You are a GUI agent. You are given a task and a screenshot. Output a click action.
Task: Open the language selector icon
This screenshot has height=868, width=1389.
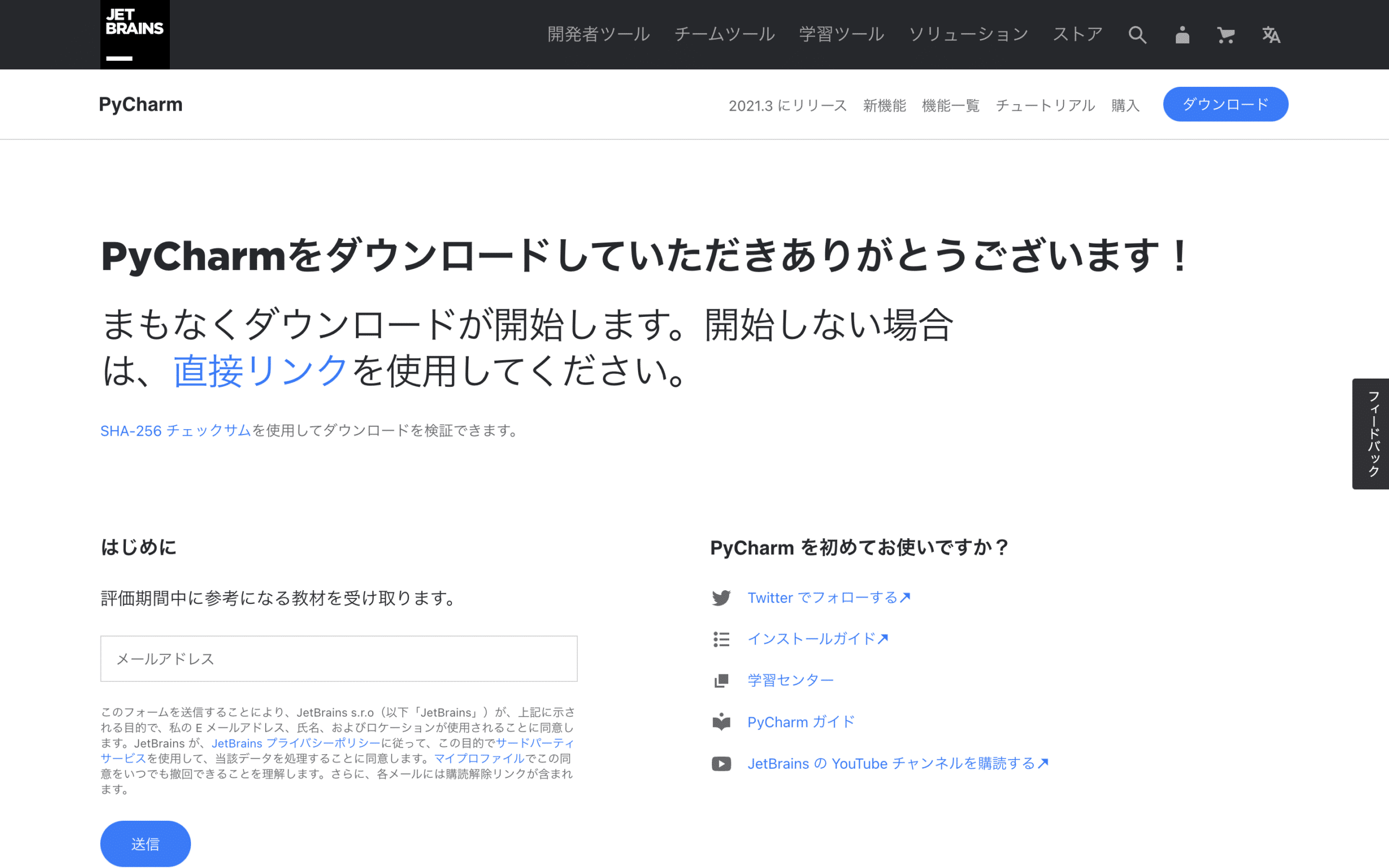tap(1271, 35)
